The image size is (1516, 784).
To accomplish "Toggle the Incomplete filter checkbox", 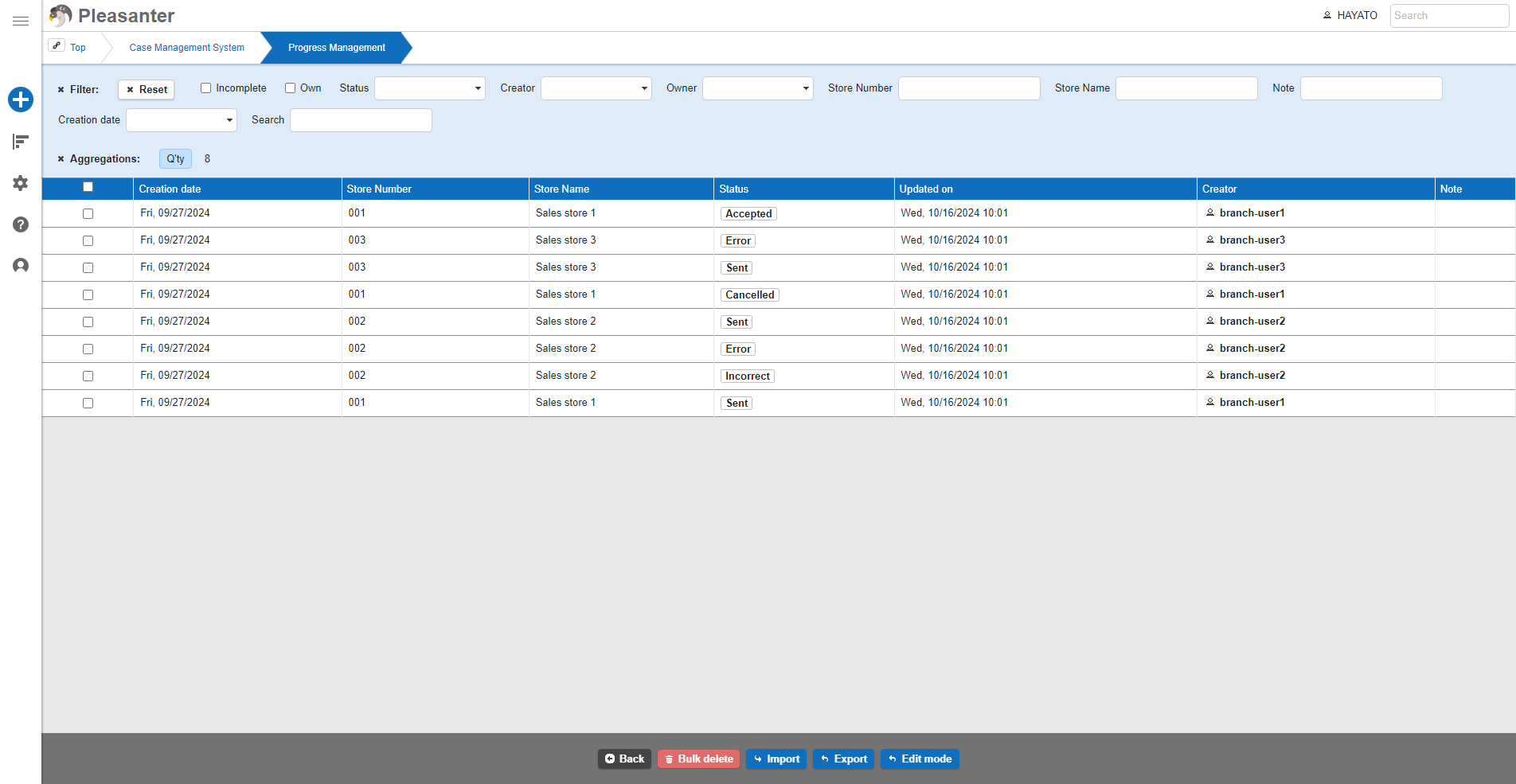I will (x=206, y=88).
